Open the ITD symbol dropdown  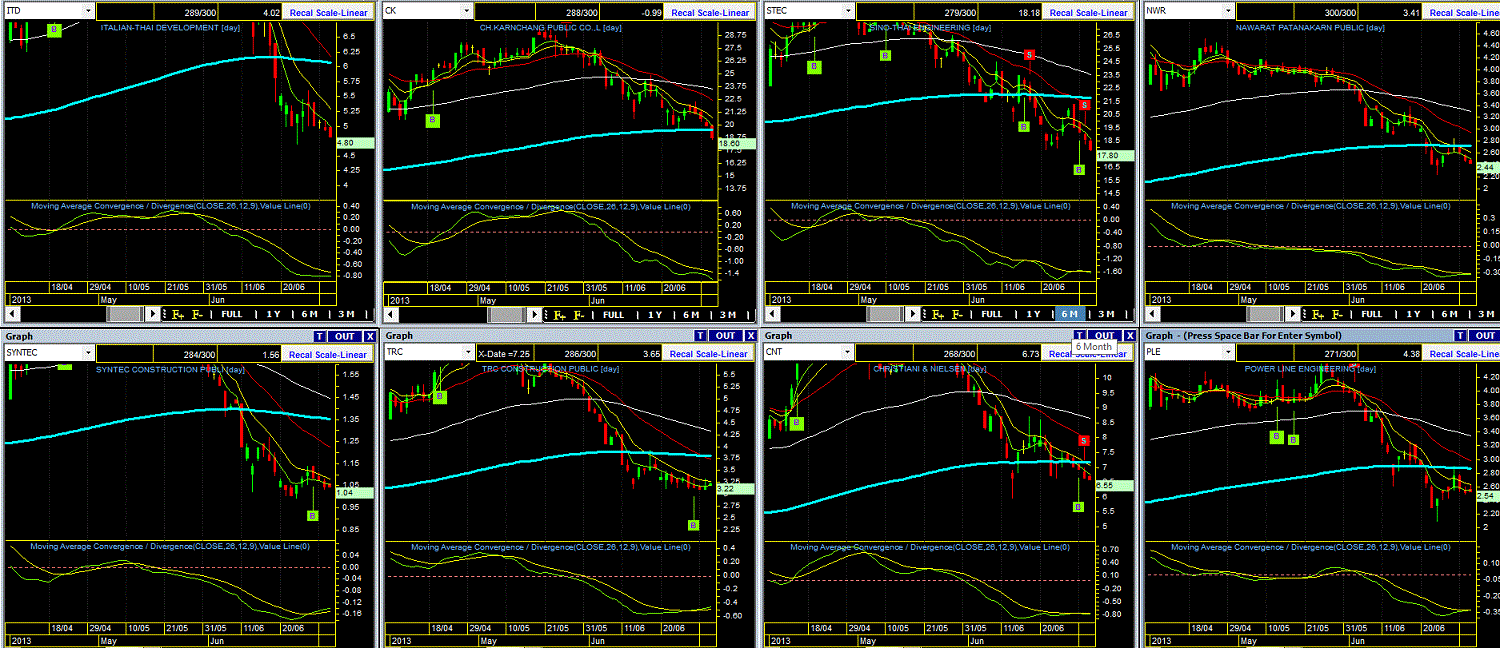pos(88,11)
